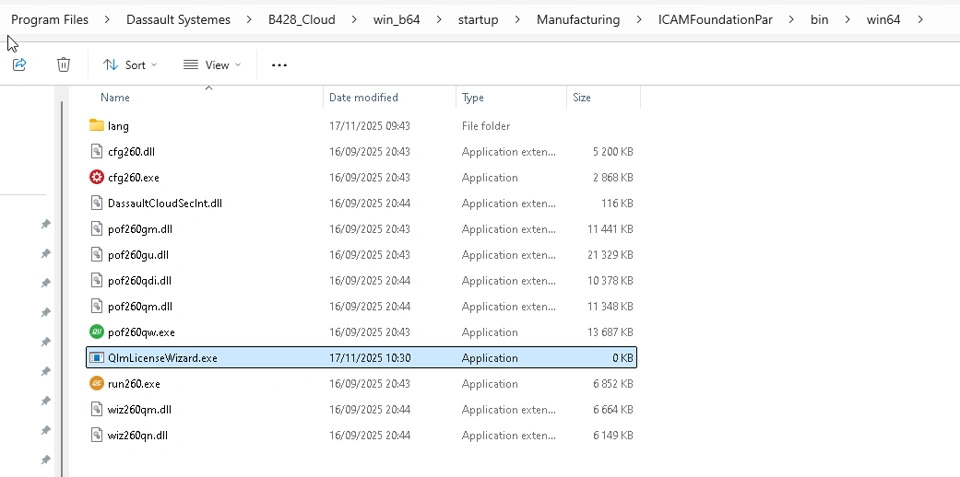Click the Type column header
The height and width of the screenshot is (477, 960).
point(473,98)
